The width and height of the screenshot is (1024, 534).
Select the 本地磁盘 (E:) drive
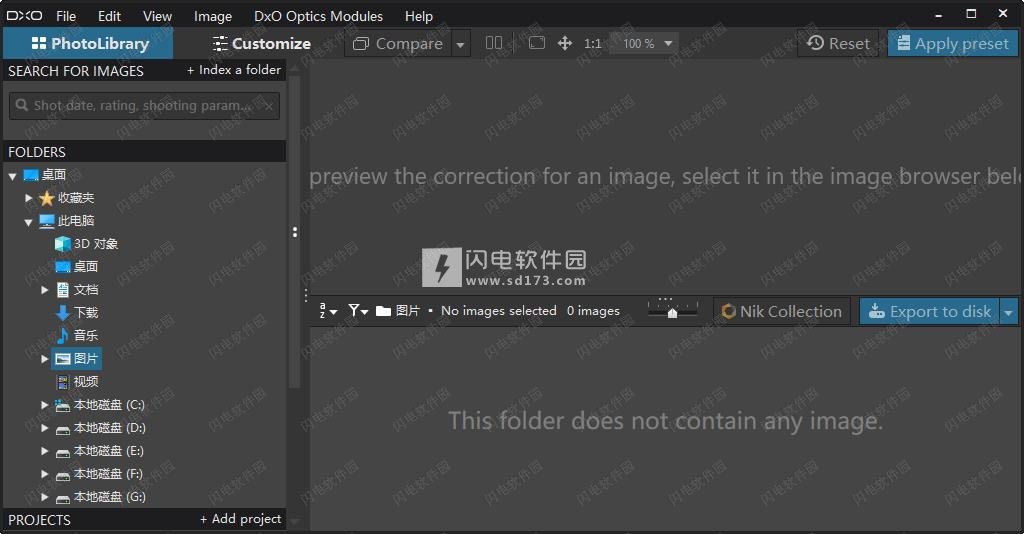100,451
